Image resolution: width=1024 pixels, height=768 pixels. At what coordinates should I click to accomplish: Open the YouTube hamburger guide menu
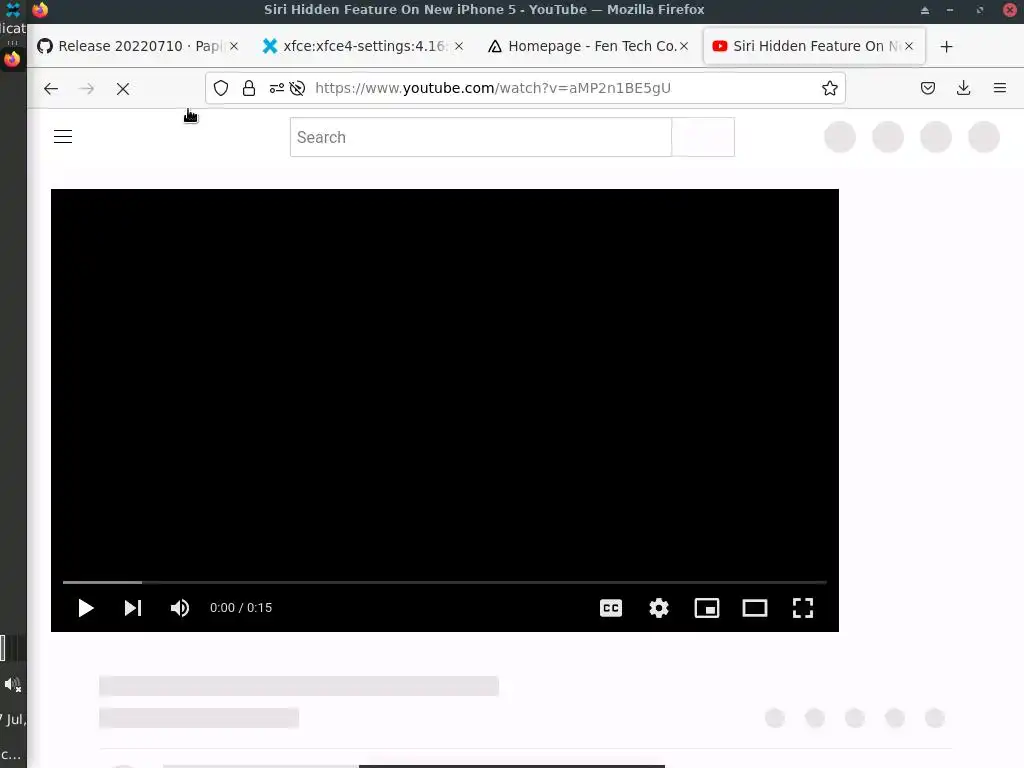pos(63,136)
